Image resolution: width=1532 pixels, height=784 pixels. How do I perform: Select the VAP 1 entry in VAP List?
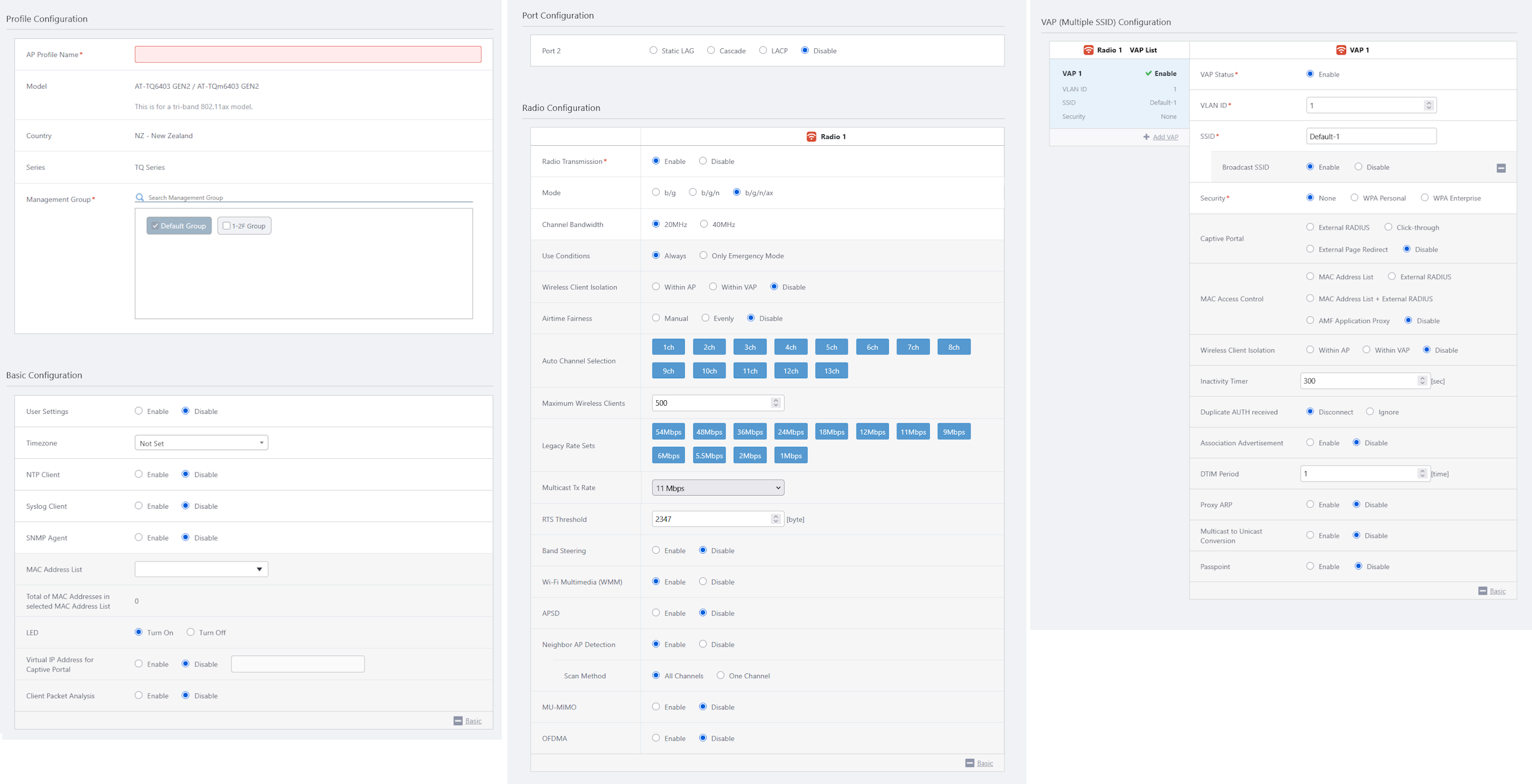click(x=1119, y=94)
